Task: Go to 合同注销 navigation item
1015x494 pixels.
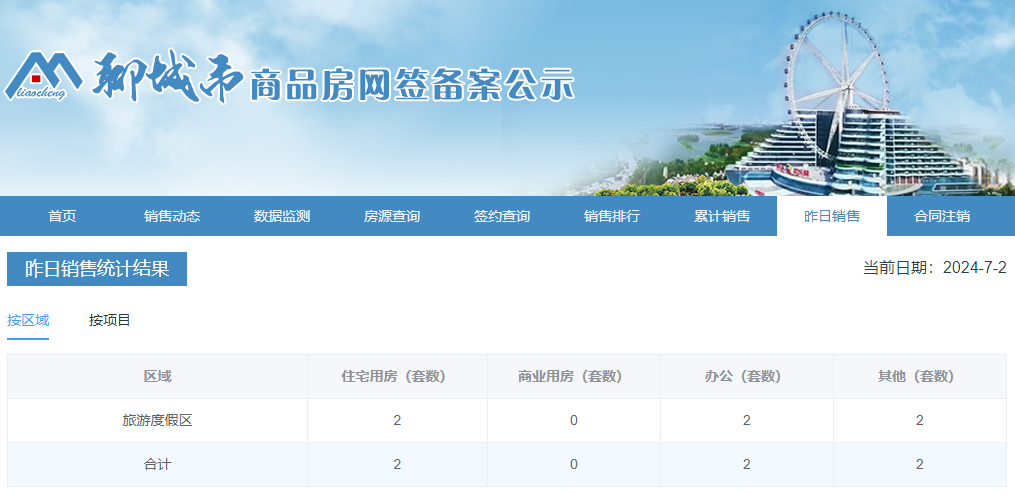Action: [942, 216]
